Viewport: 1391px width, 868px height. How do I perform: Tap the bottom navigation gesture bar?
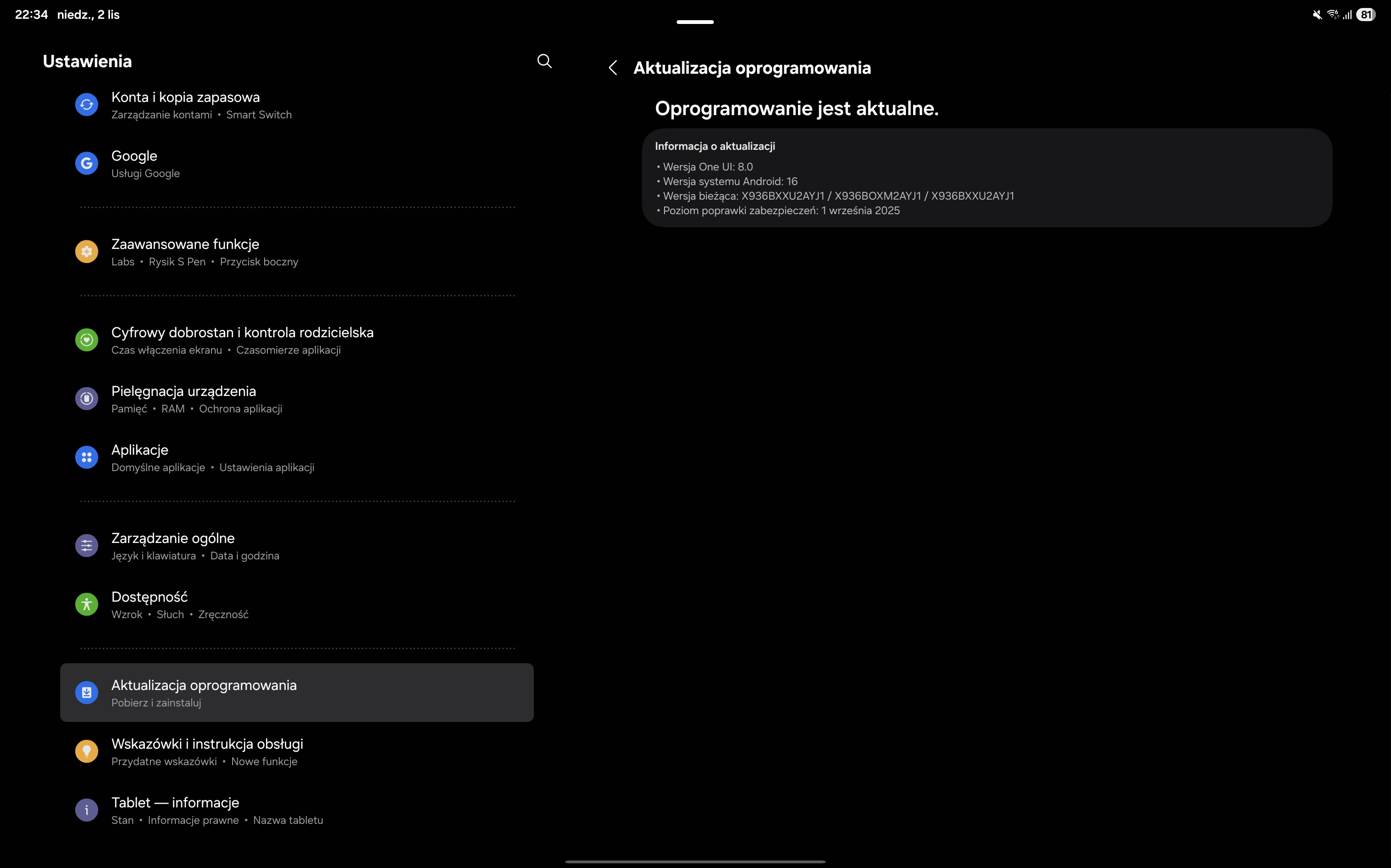coord(695,861)
